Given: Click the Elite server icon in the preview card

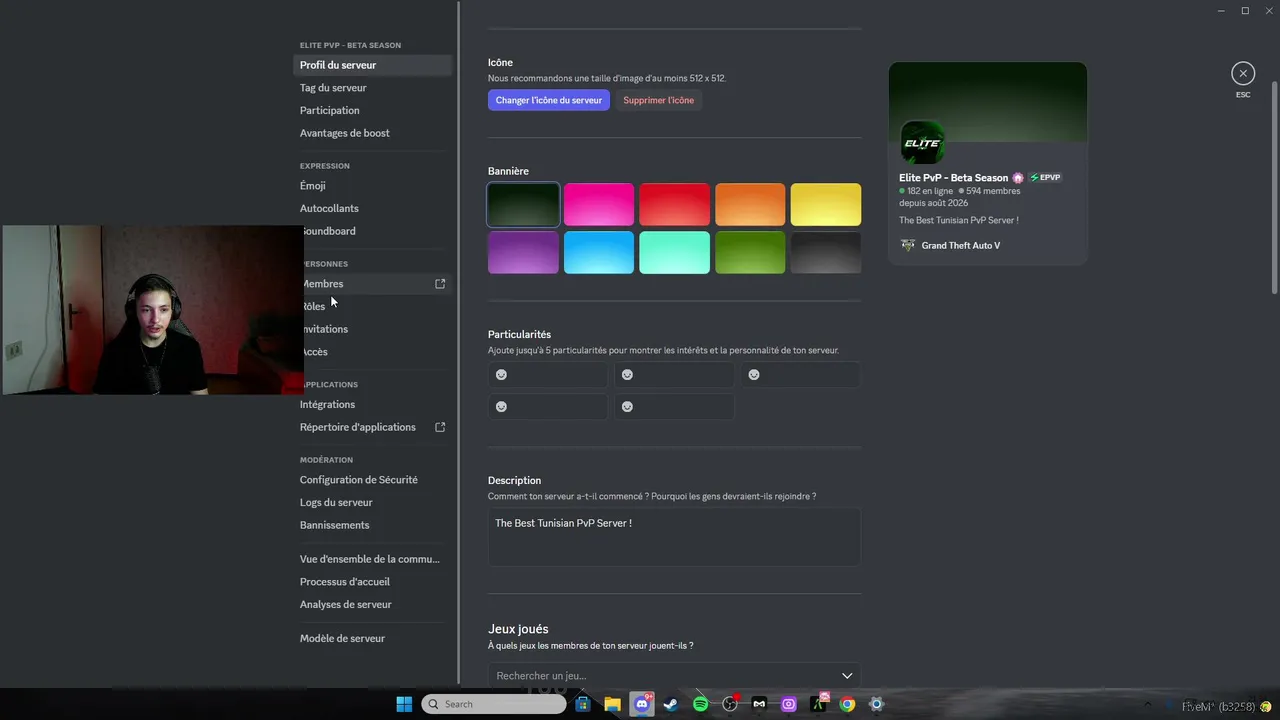Looking at the screenshot, I should [x=922, y=143].
